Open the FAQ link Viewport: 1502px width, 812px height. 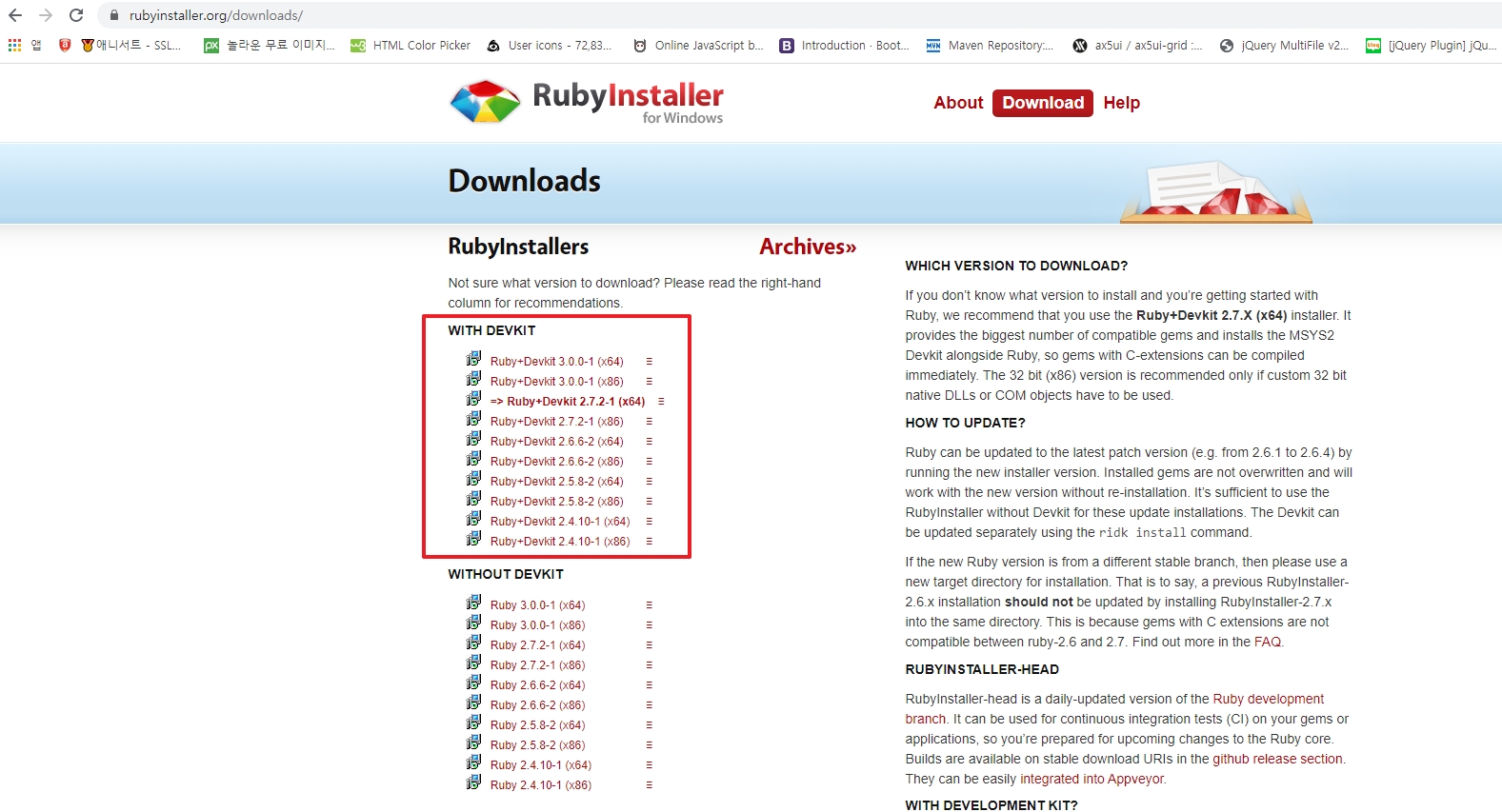click(x=1268, y=642)
